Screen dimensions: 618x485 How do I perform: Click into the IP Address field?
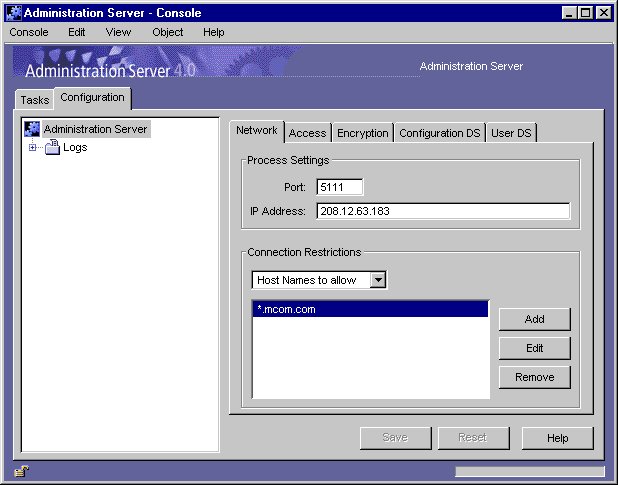pyautogui.click(x=443, y=211)
